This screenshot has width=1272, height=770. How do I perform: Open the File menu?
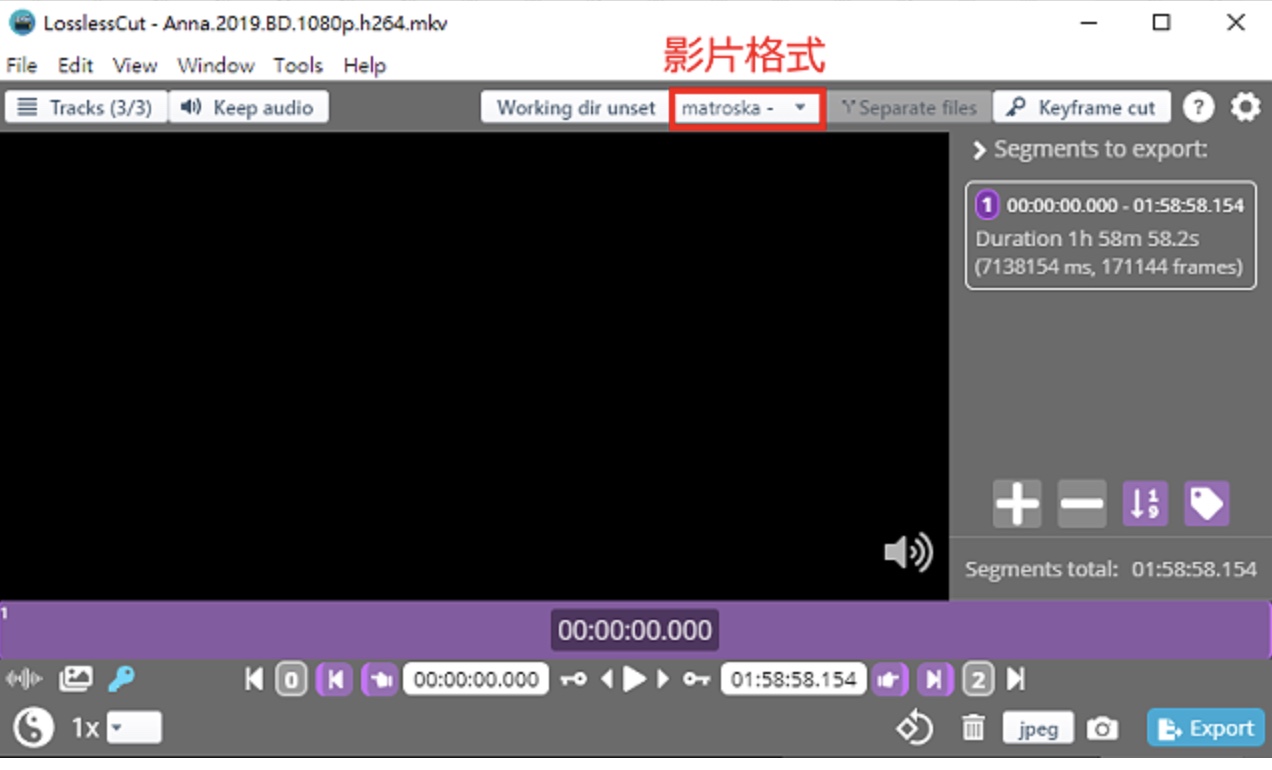(22, 65)
